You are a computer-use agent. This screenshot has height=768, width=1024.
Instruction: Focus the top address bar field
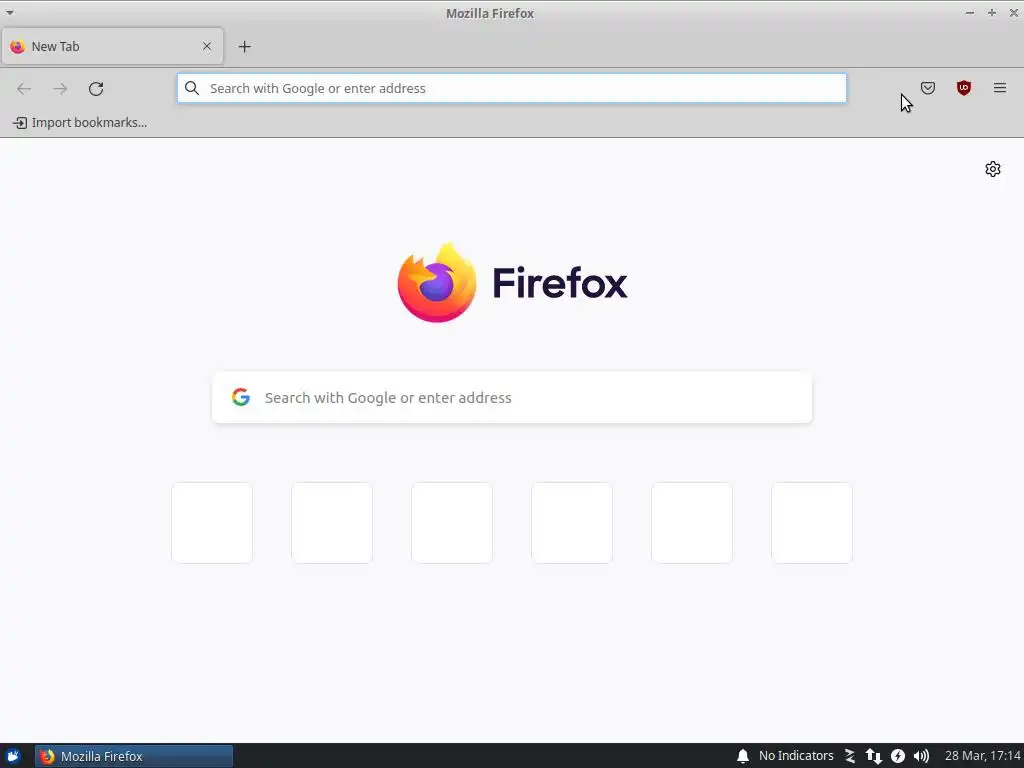(x=512, y=88)
